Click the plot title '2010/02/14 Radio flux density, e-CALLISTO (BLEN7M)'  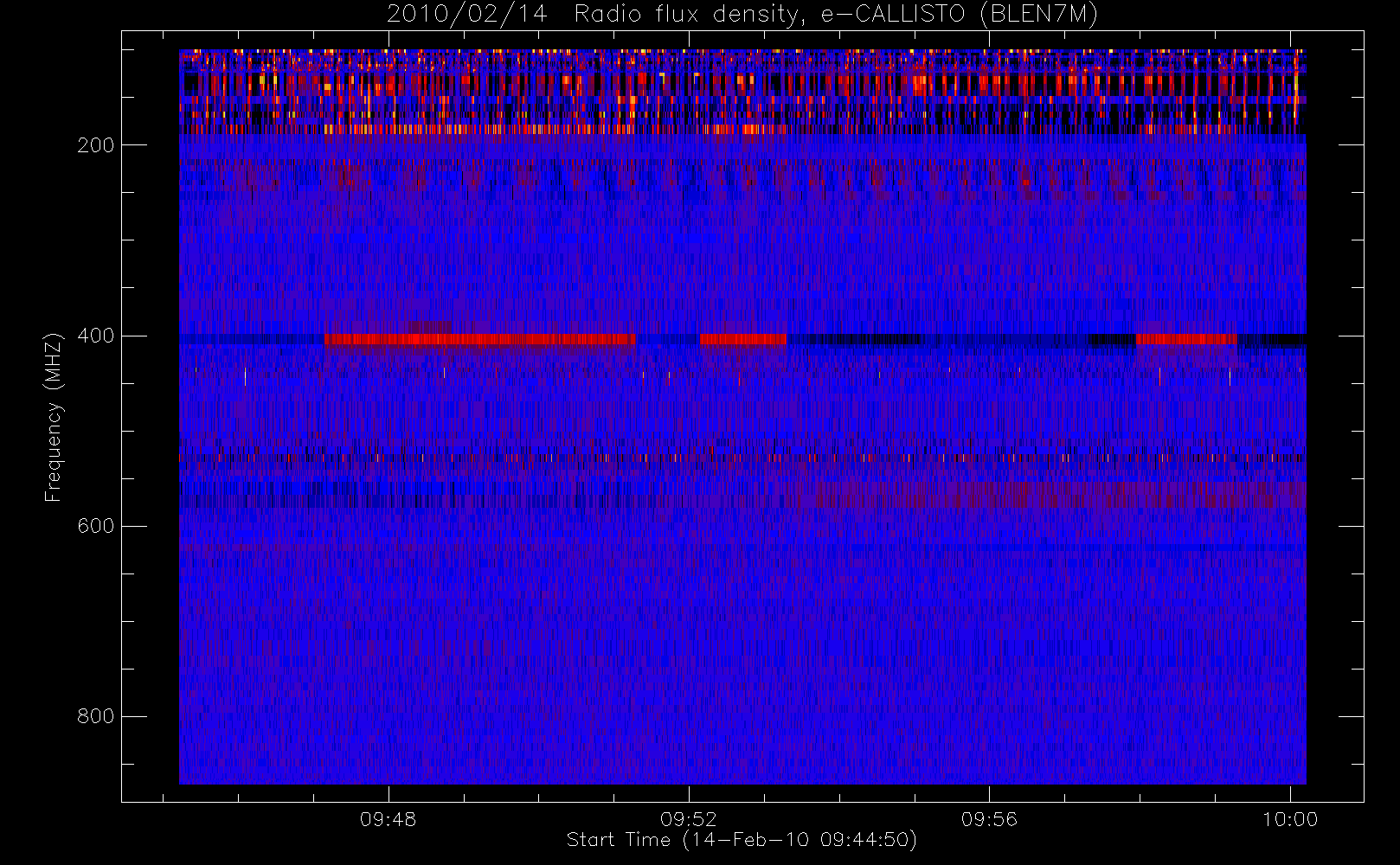pos(742,15)
